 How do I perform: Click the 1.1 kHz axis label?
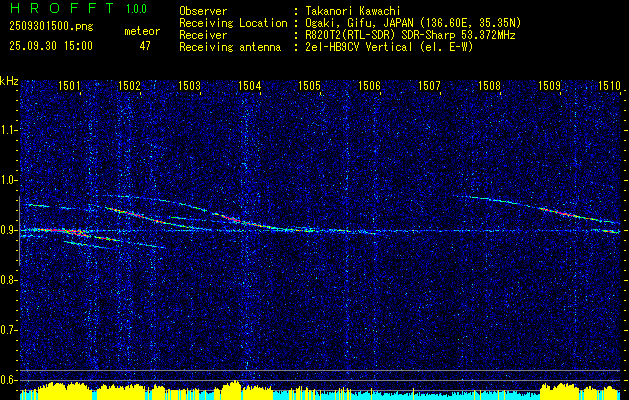[x=8, y=130]
